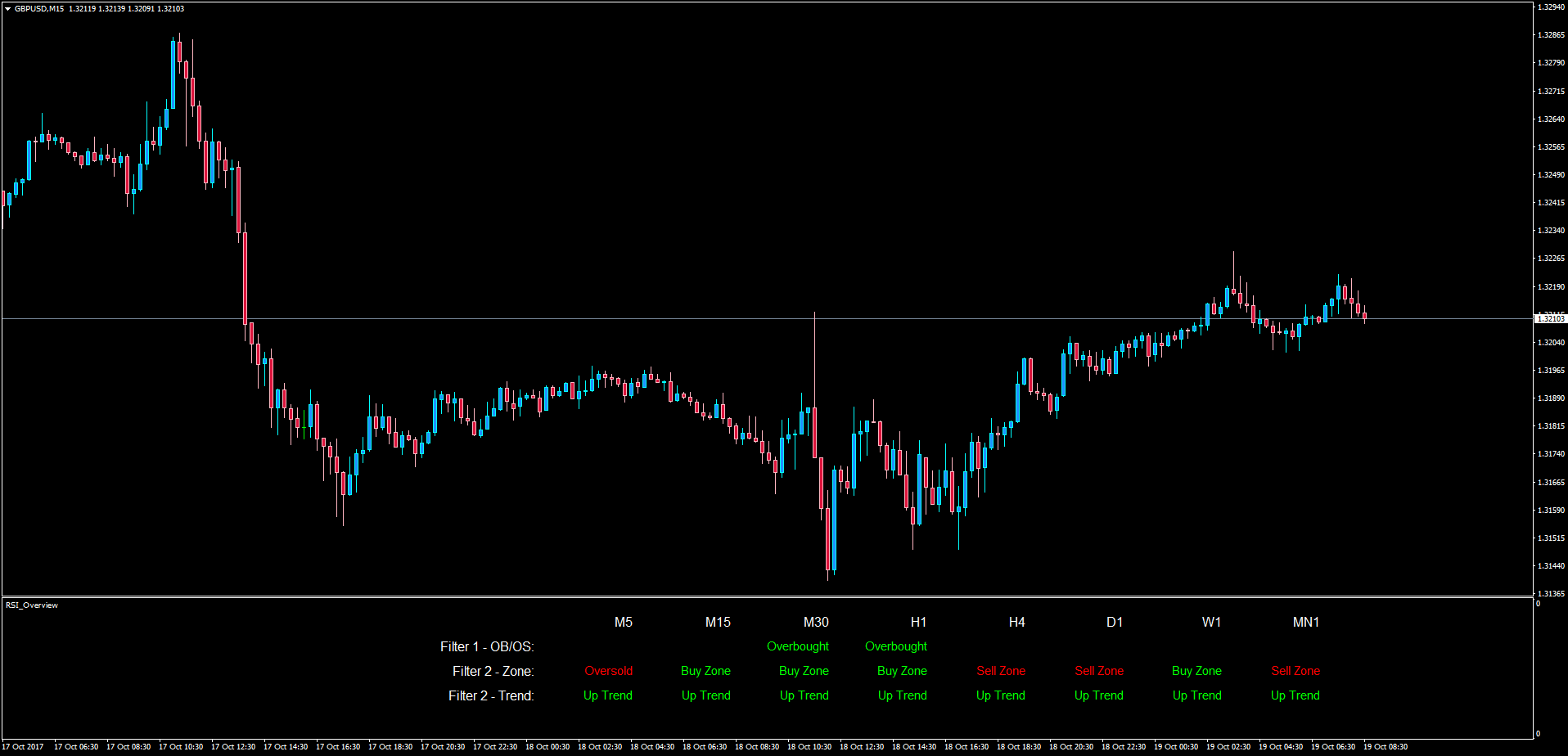Click the Up Trend value under M30
The image size is (1568, 756).
pos(804,695)
